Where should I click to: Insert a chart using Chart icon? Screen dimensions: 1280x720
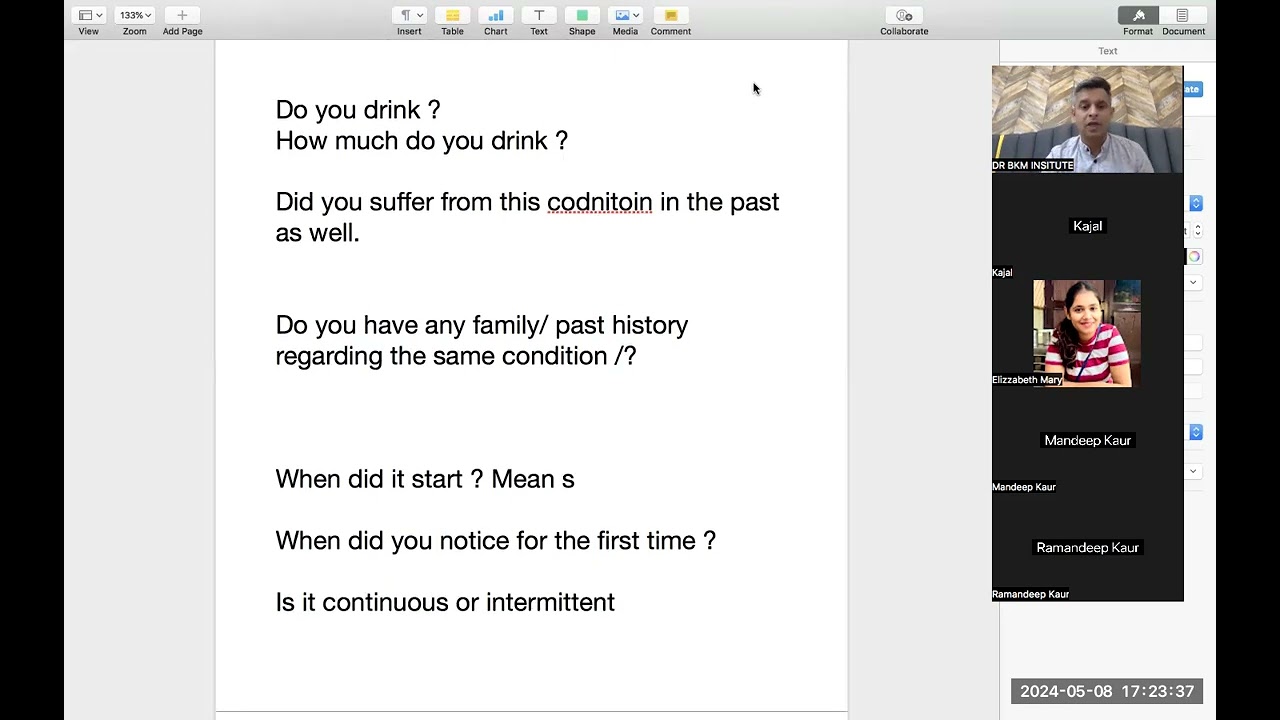pos(496,15)
